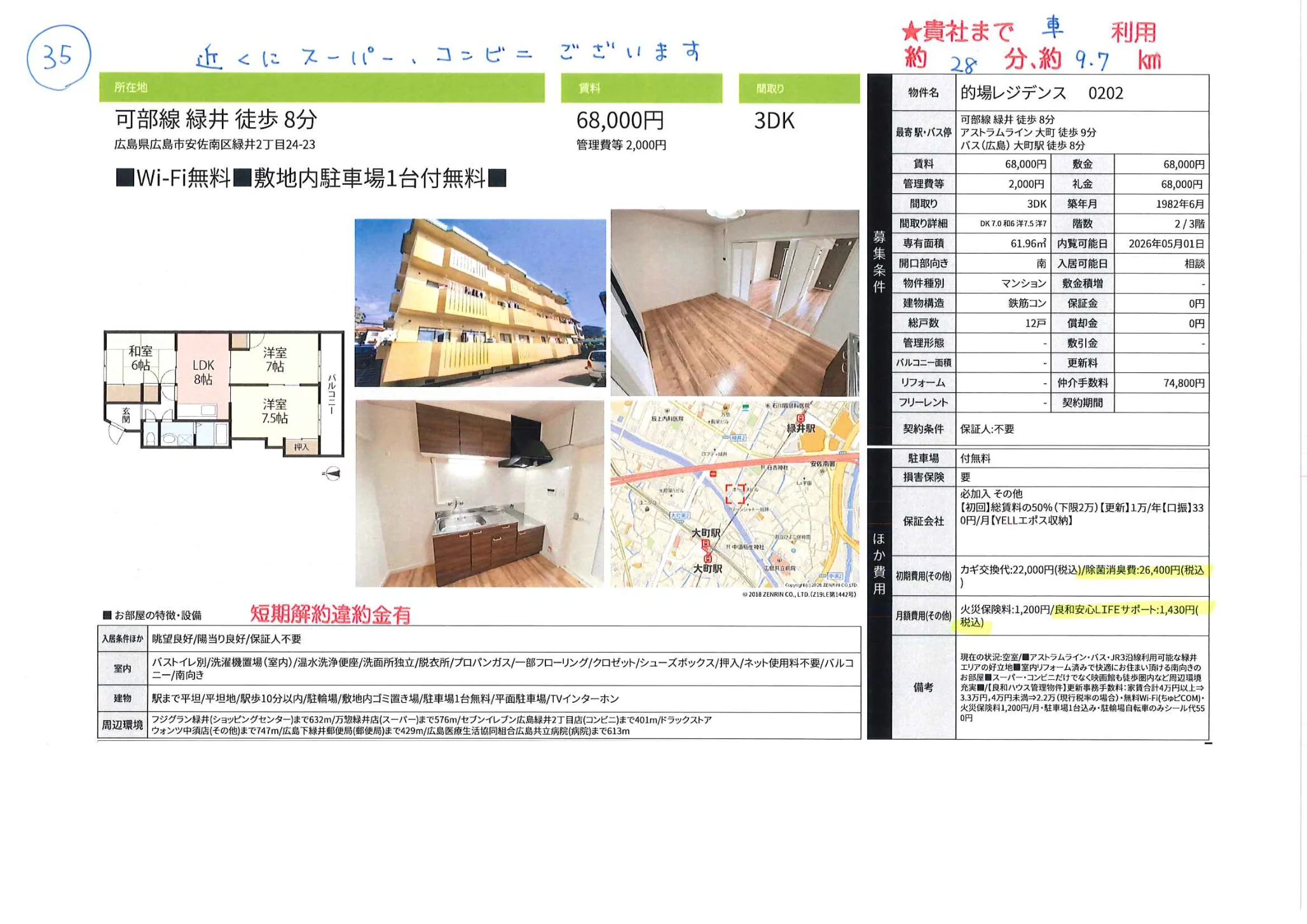
Task: Click the green 間取り header bar
Action: pos(798,88)
